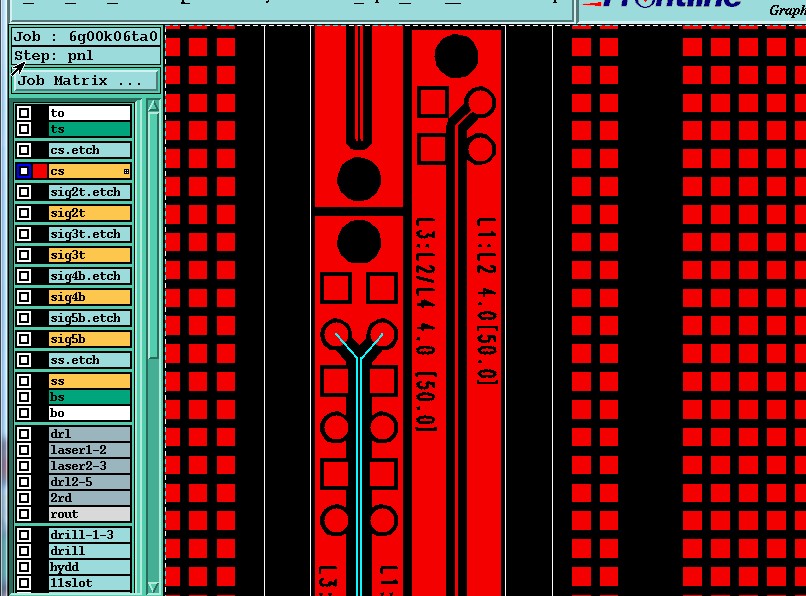Select the '2rd' layer name
Viewport: 806px width, 596px height.
[x=89, y=498]
